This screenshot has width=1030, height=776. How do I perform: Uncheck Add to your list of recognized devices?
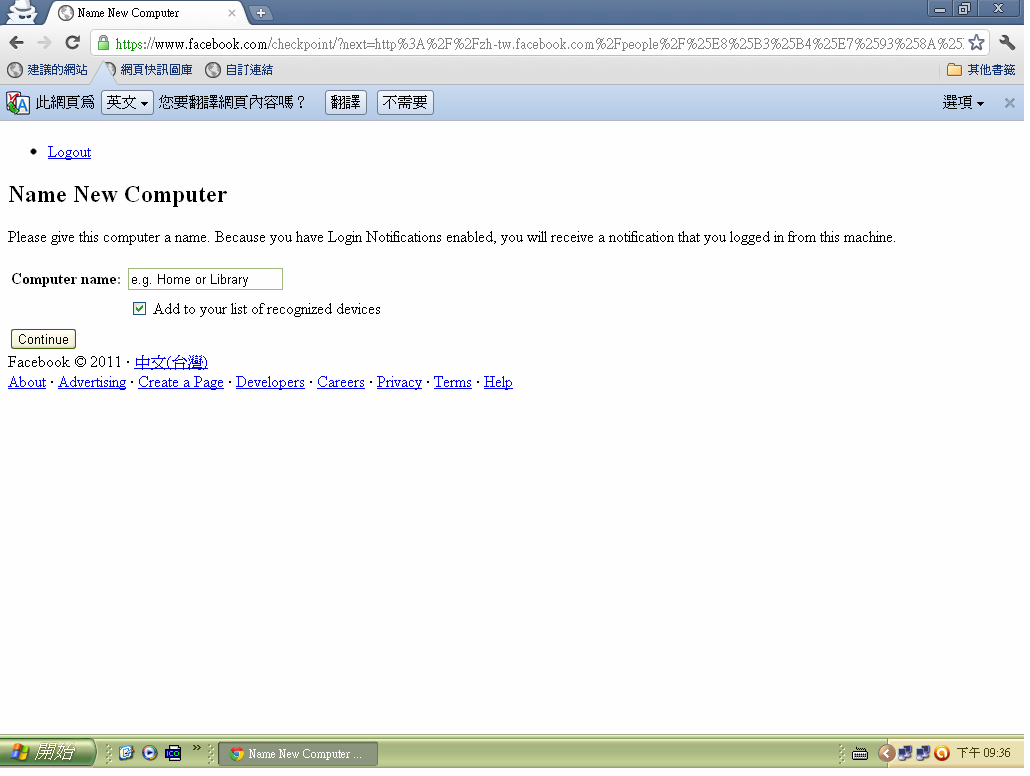139,309
